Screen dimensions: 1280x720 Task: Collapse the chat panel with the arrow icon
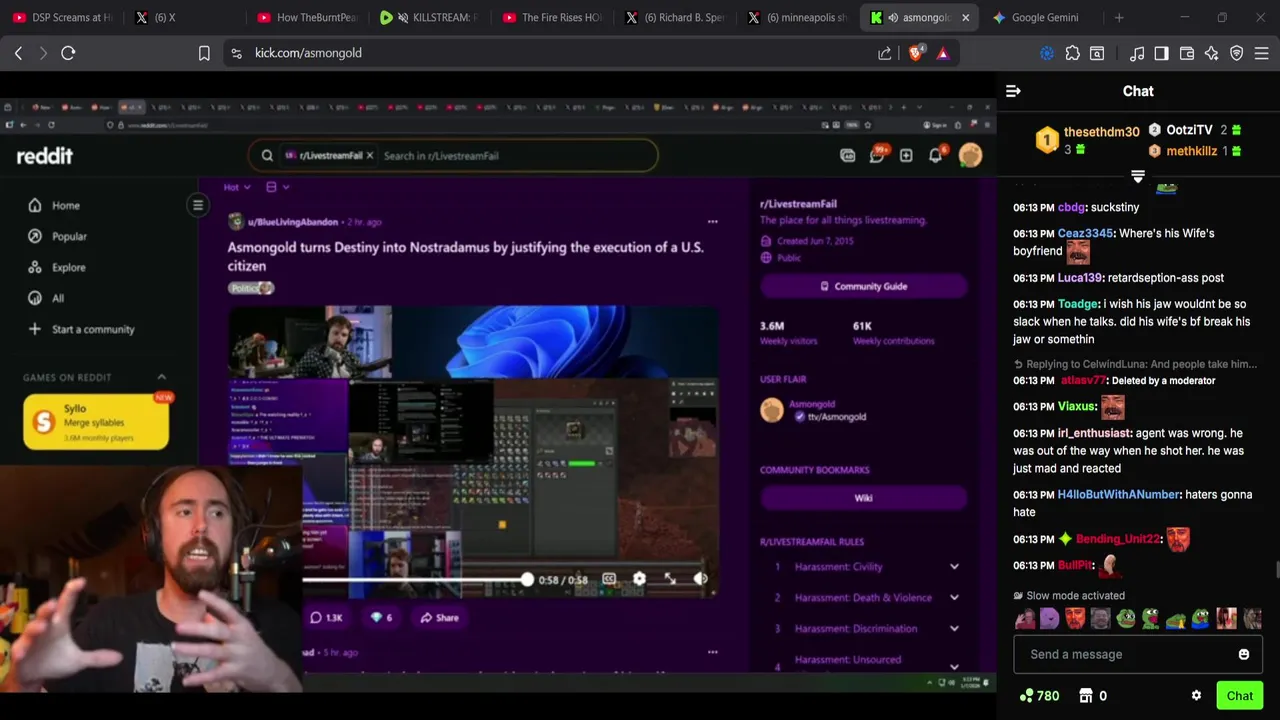point(1013,91)
